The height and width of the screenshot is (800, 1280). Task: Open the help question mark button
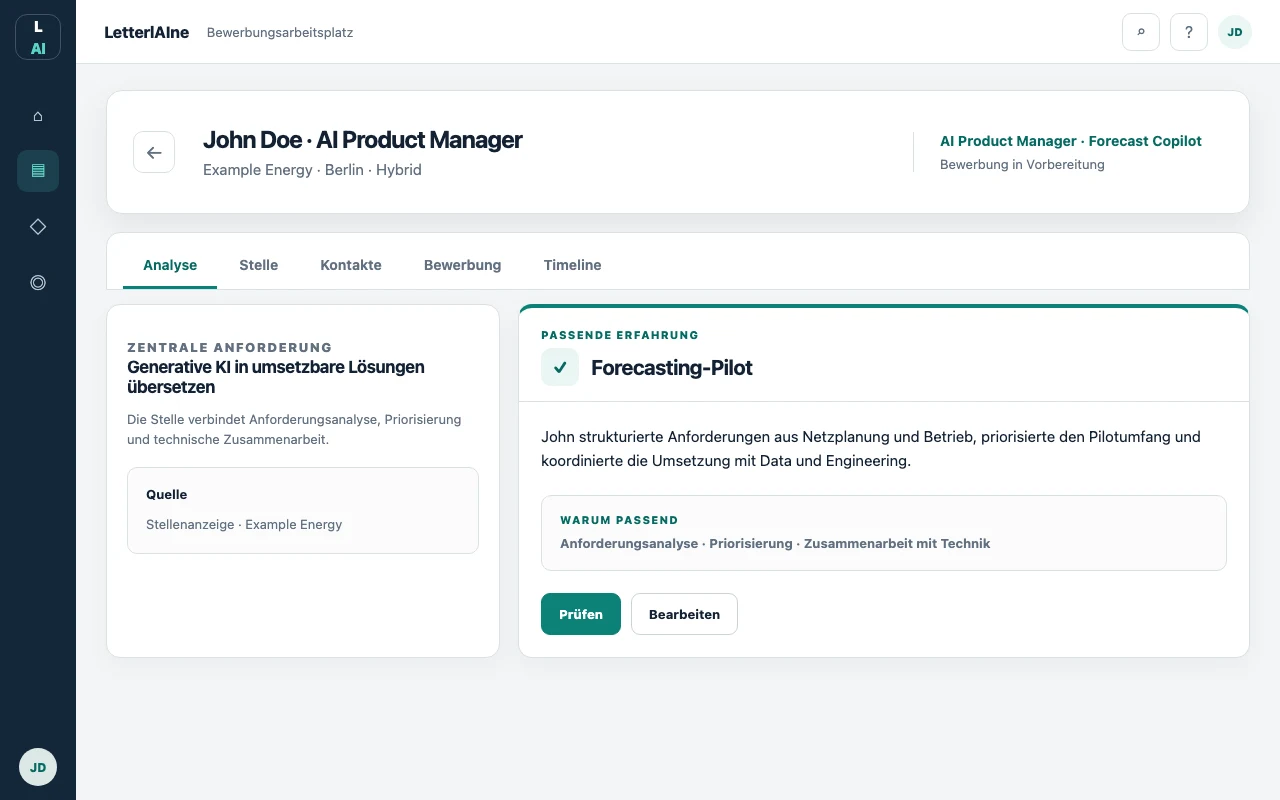tap(1189, 32)
